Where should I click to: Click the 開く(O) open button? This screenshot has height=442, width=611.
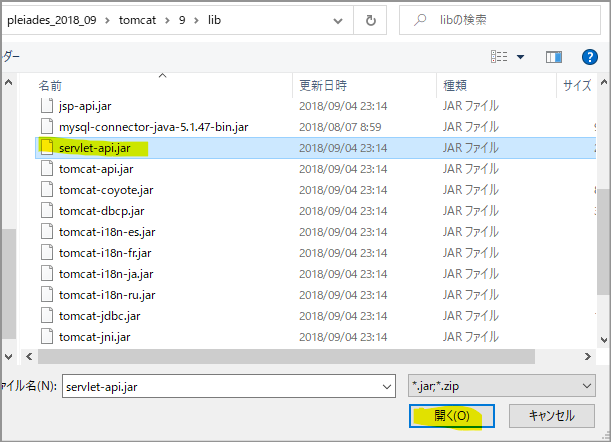pyautogui.click(x=452, y=416)
